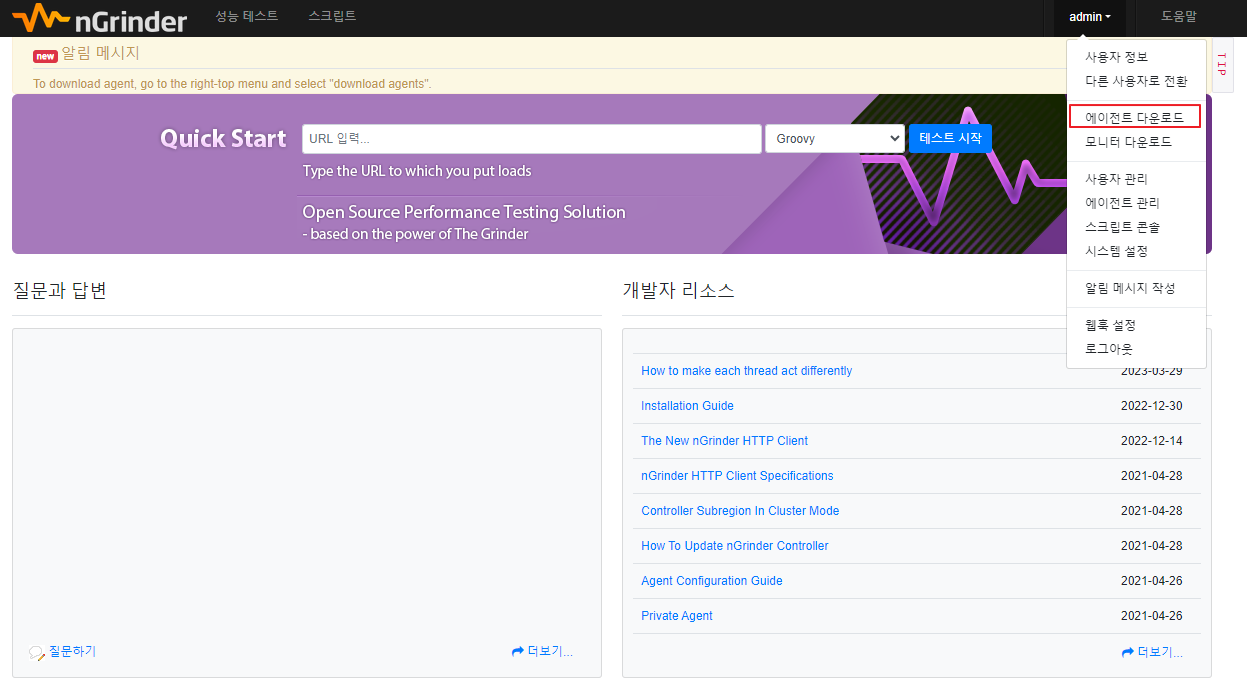Click the download agent notice text
1247x699 pixels.
tap(232, 84)
